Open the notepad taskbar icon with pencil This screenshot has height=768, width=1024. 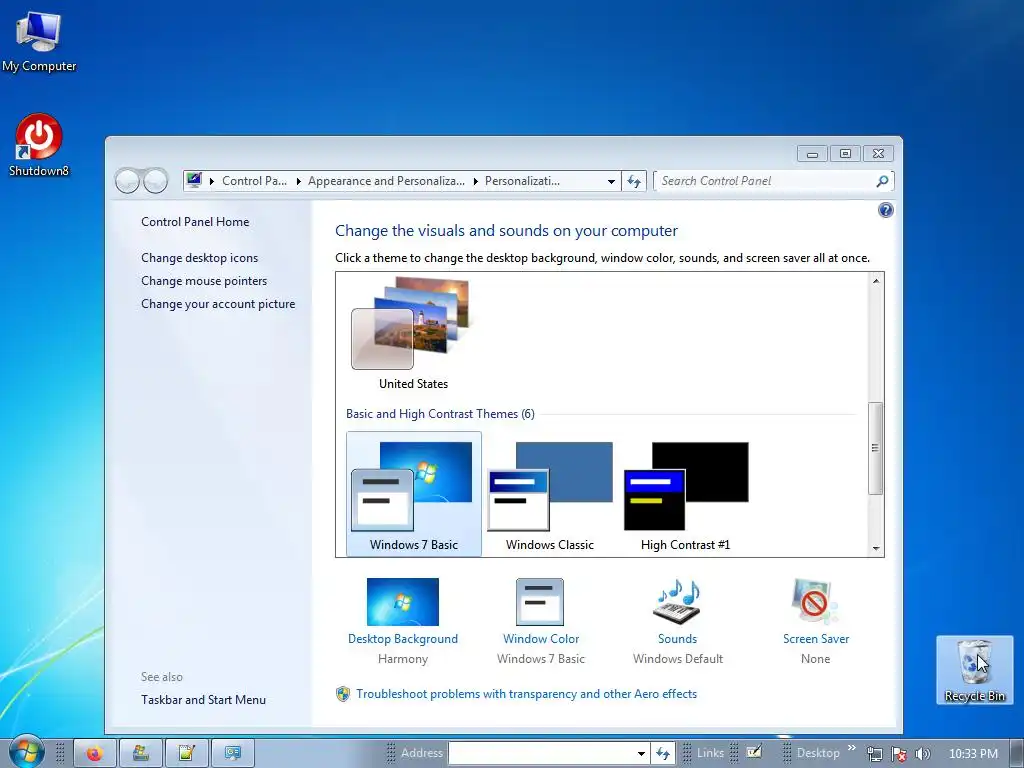186,754
